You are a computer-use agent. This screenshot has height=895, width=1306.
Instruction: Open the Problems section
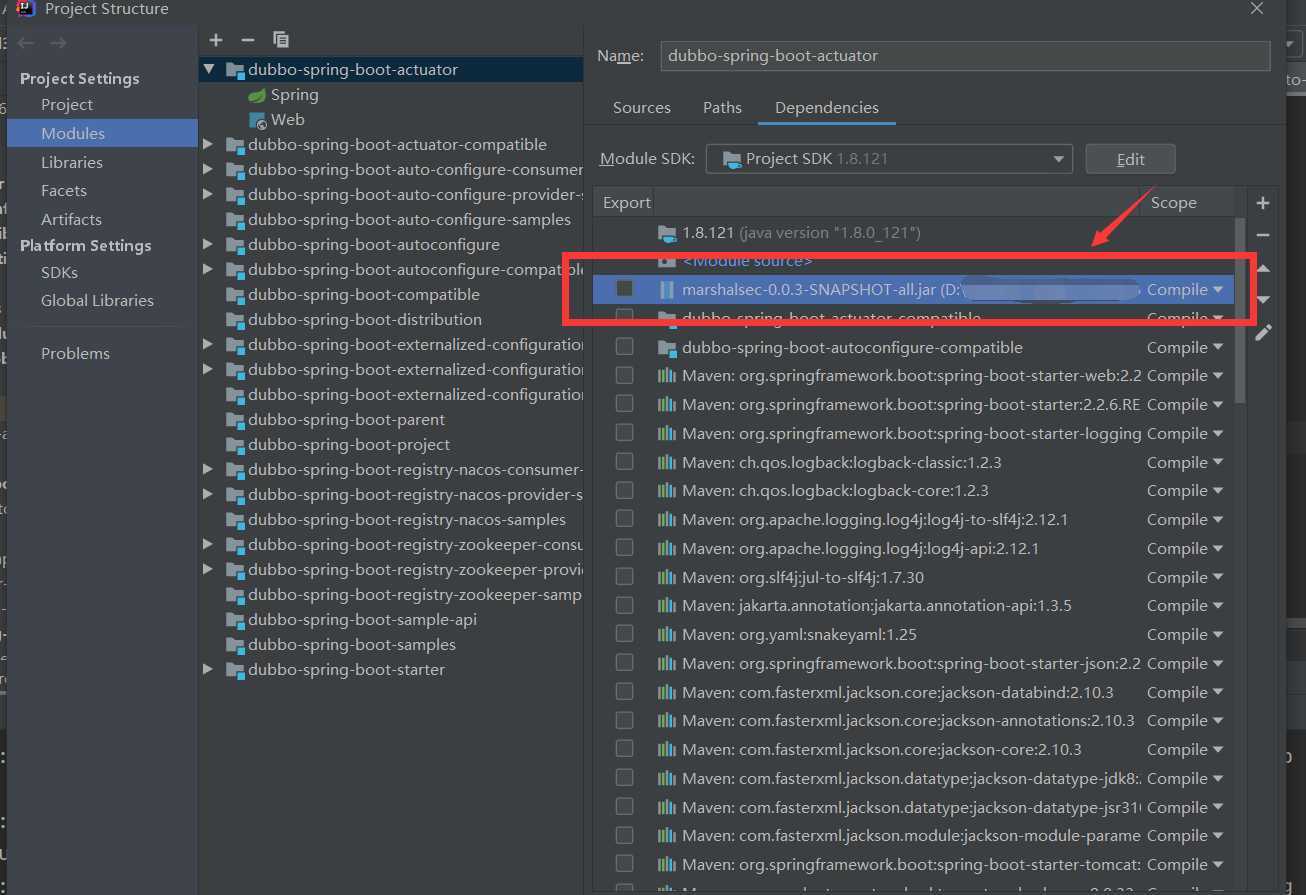75,354
